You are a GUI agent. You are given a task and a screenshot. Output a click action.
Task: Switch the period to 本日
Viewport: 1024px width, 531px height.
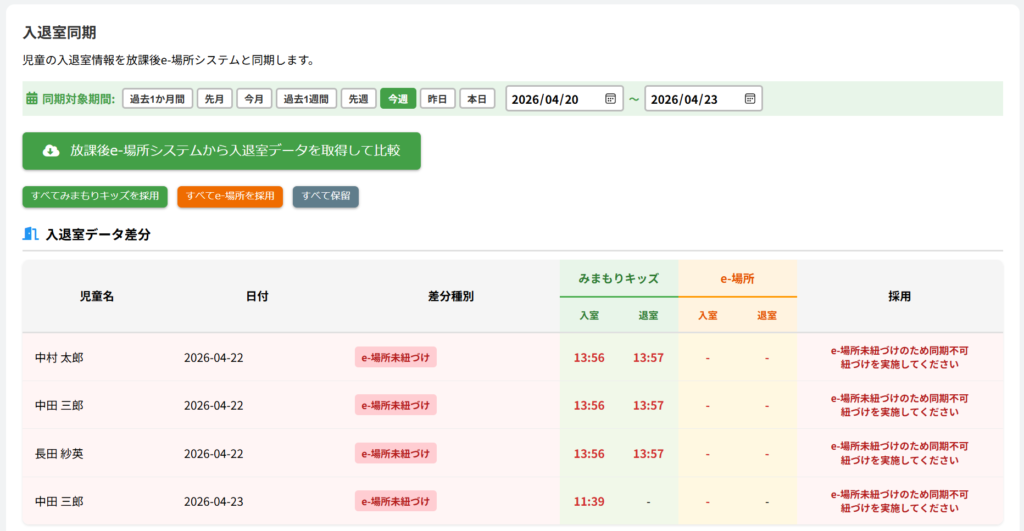(x=477, y=99)
